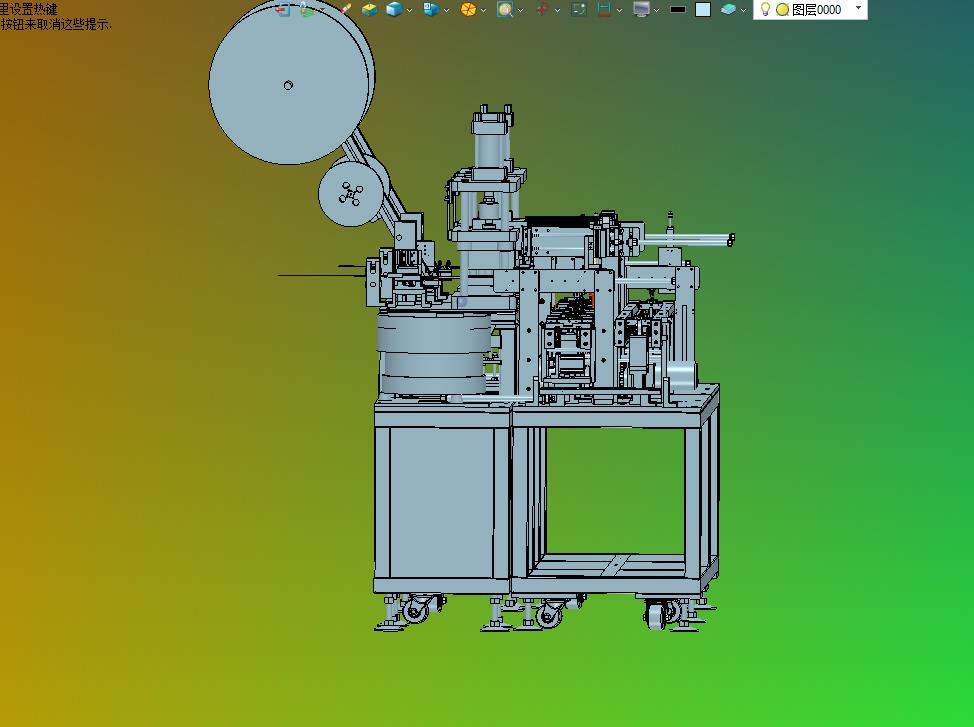Click the teal layer stack icon
The height and width of the screenshot is (727, 974).
tap(728, 9)
